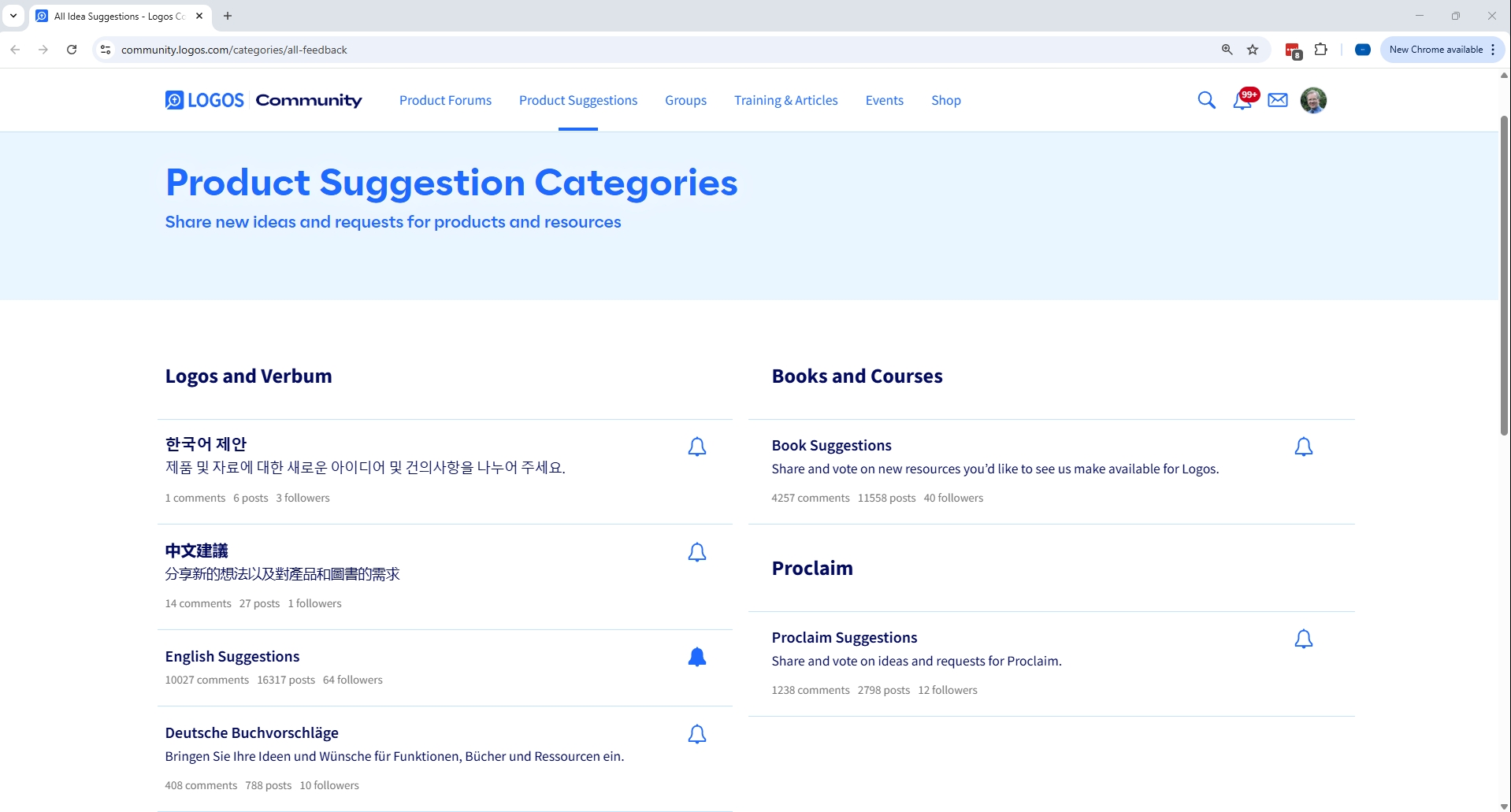The height and width of the screenshot is (812, 1511).
Task: Toggle follow bell for 中文建議
Action: [697, 552]
